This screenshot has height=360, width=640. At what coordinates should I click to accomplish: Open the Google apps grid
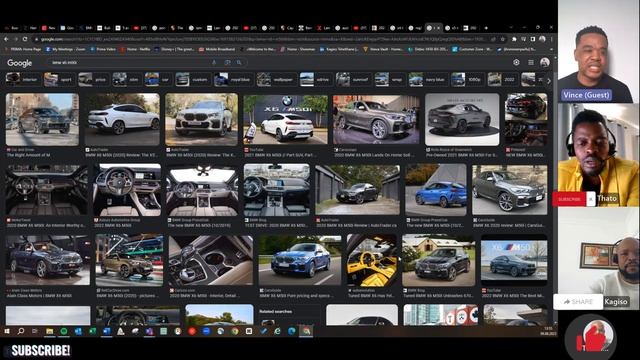pos(531,62)
